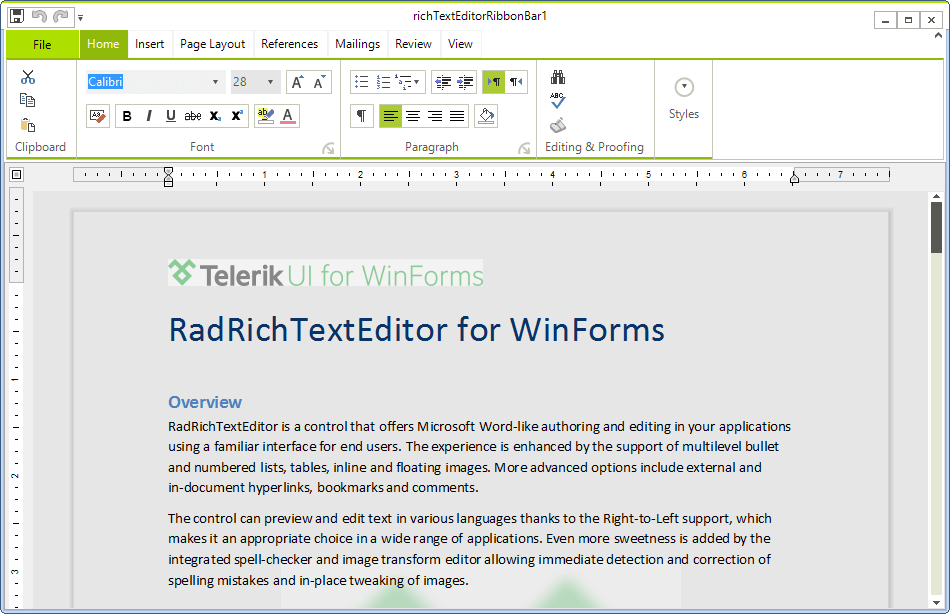The width and height of the screenshot is (950, 614).
Task: Toggle show formatting symbols pilcrow
Action: coord(362,116)
